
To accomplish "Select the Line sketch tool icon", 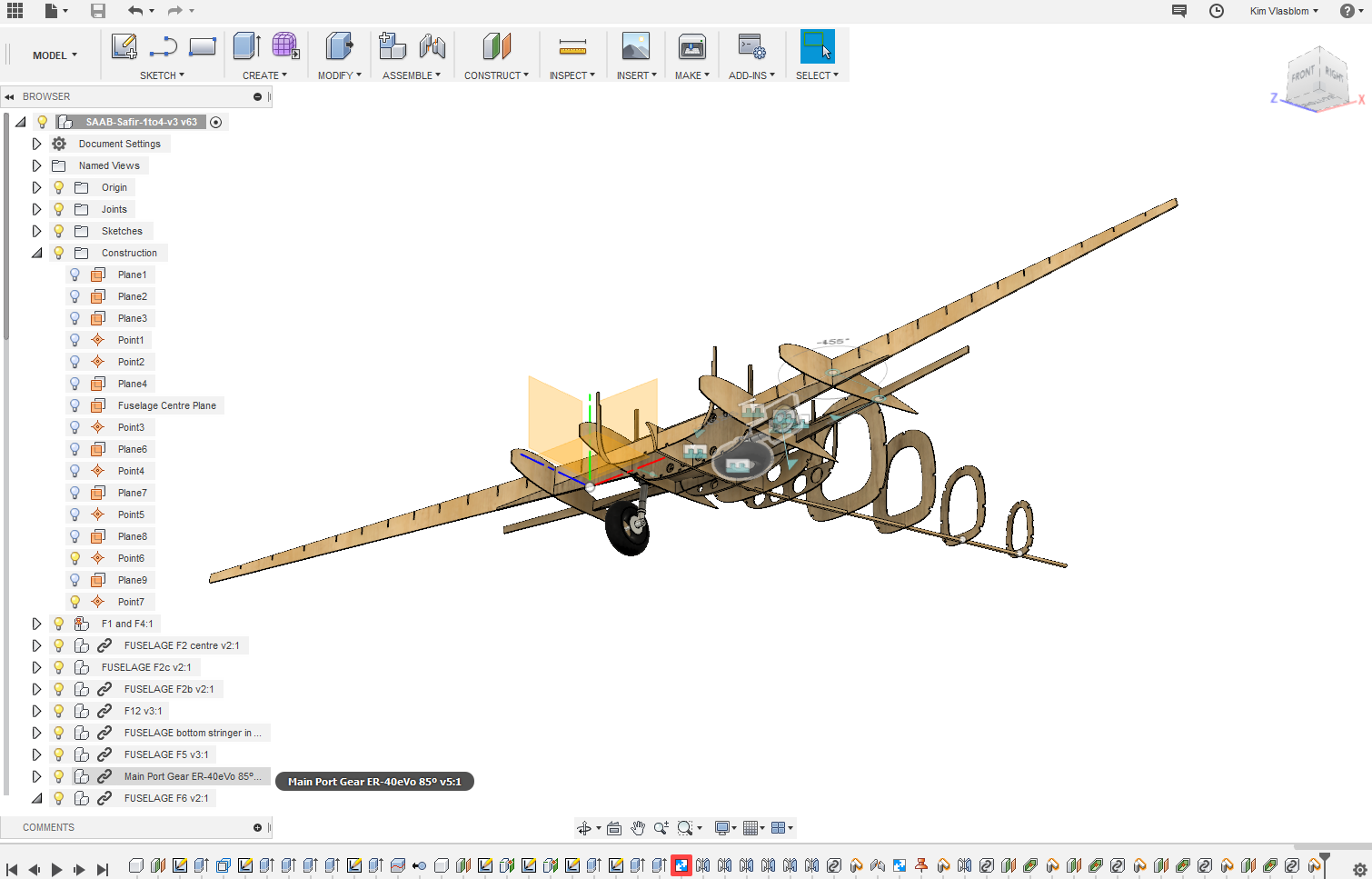I will tap(164, 46).
